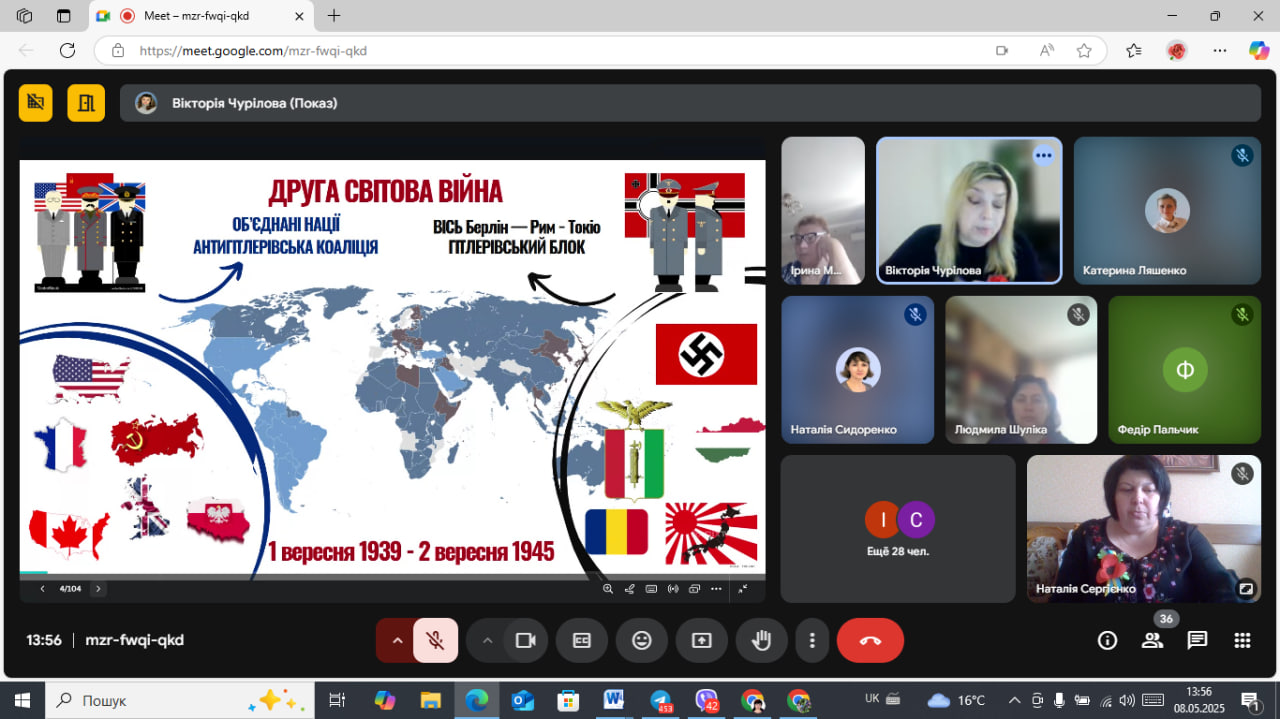The width and height of the screenshot is (1280, 719).
Task: Open the chat with everyone panel
Action: pos(1198,640)
